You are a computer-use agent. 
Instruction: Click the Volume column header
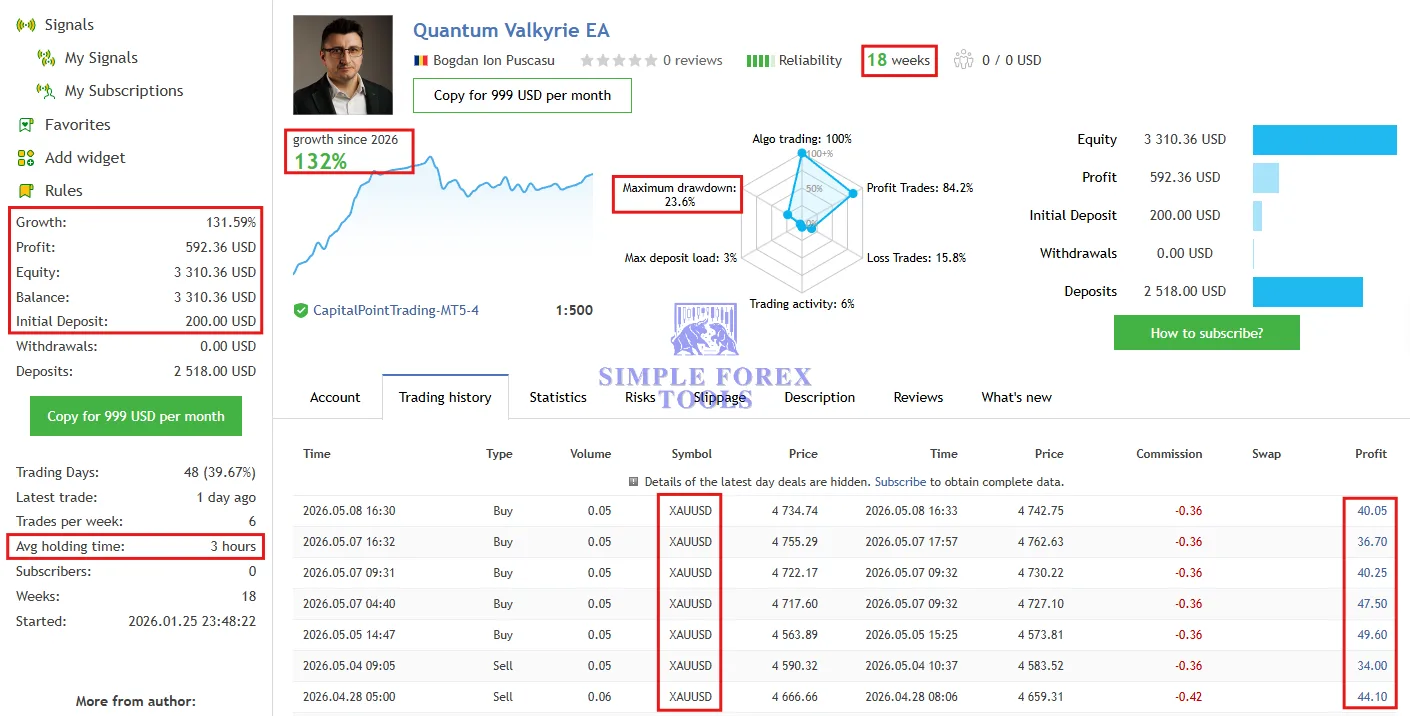[x=590, y=454]
